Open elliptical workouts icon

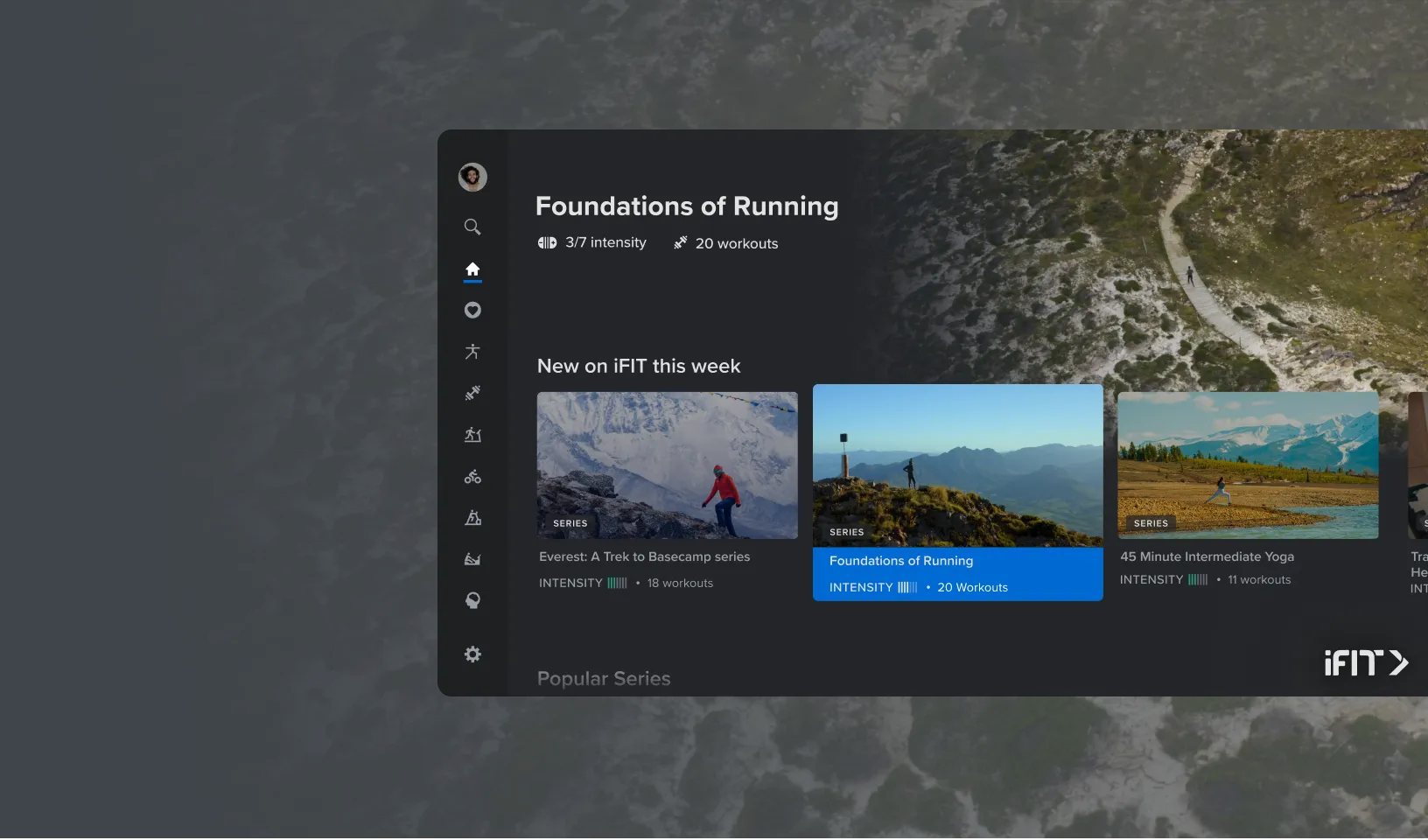(x=472, y=518)
